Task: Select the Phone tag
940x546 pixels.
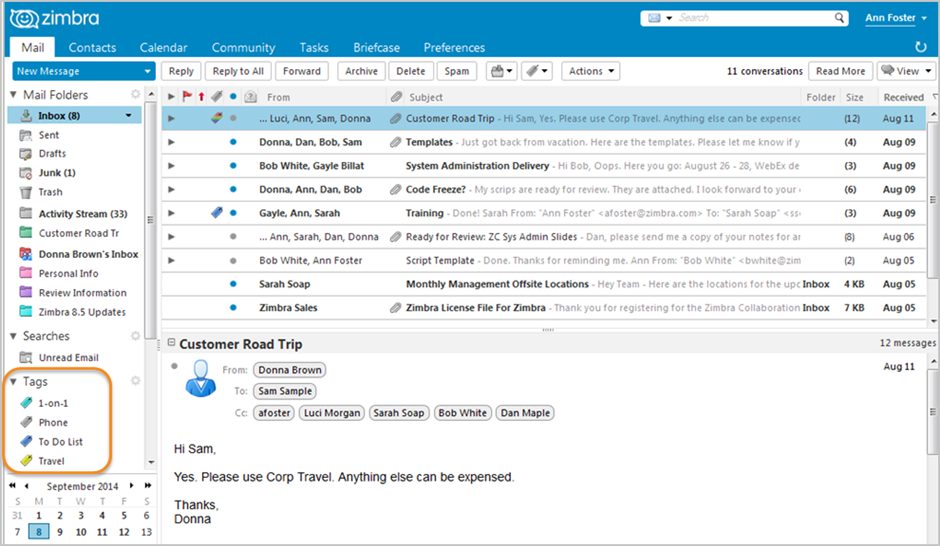Action: tap(53, 423)
